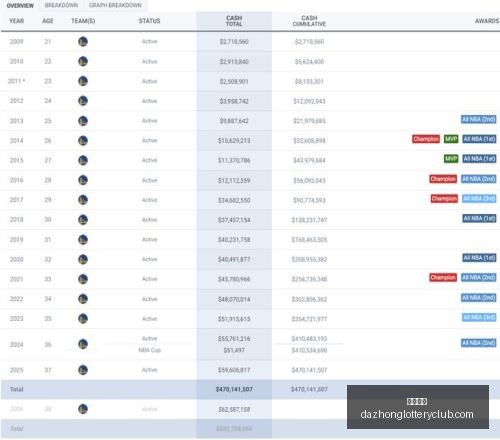Click the team logo in the 2011 row
The width and height of the screenshot is (500, 440).
[83, 81]
